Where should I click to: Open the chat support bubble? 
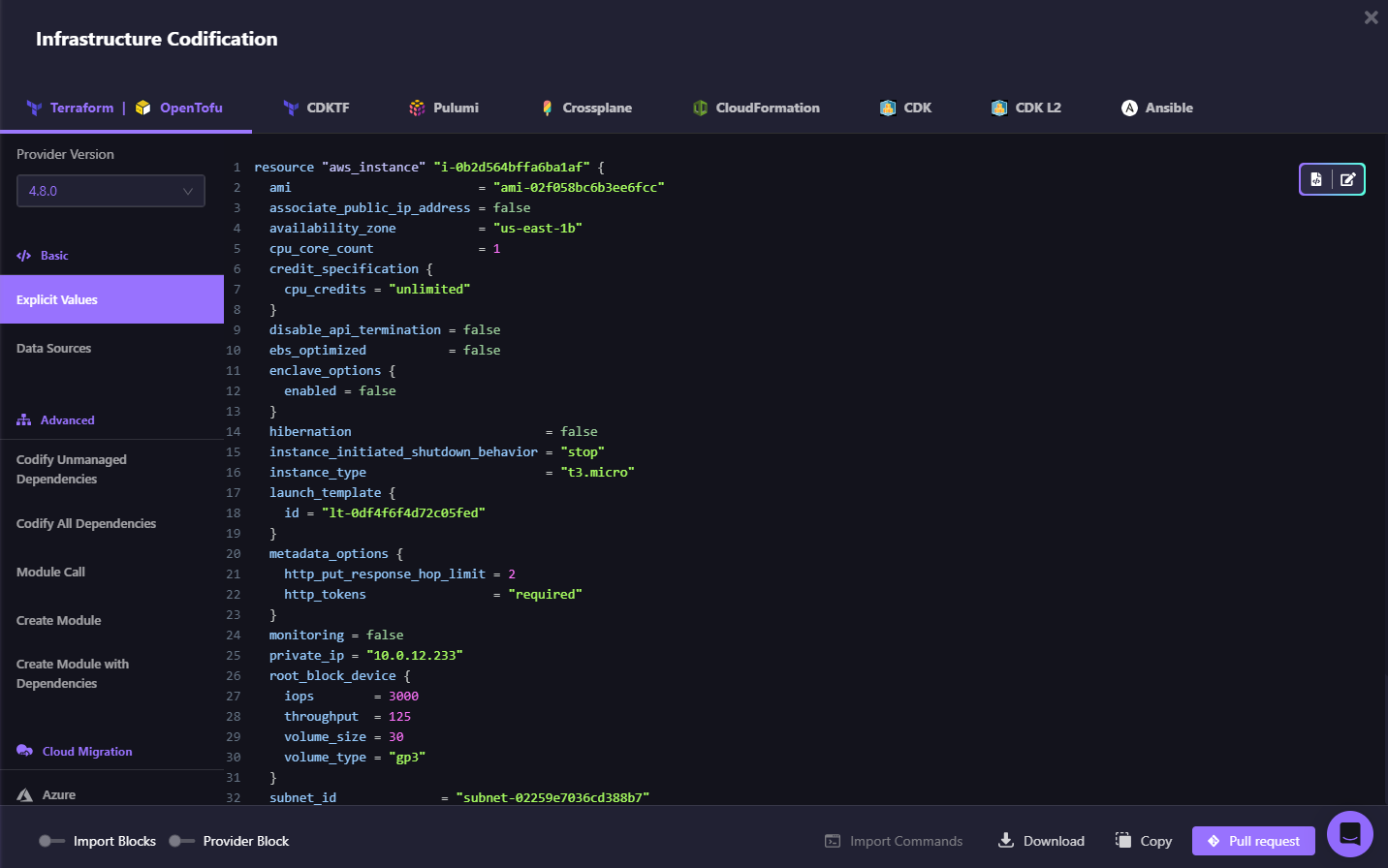coord(1350,834)
